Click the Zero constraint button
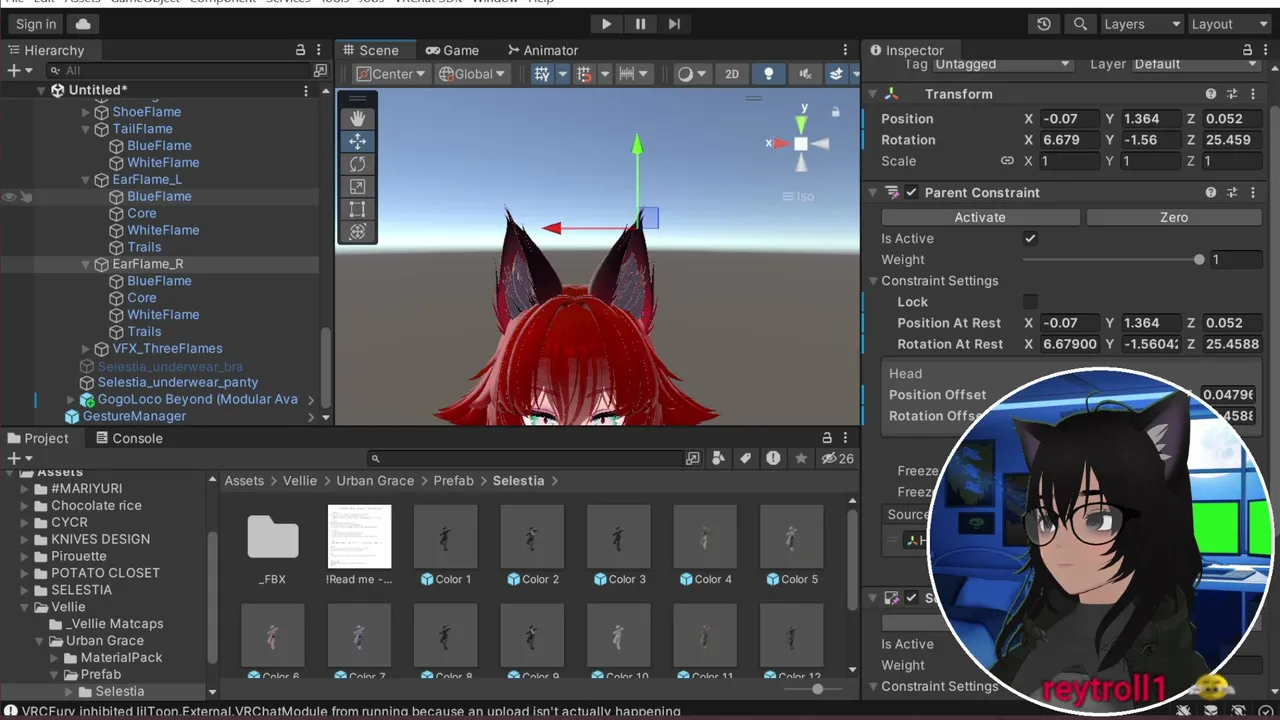 [x=1174, y=217]
